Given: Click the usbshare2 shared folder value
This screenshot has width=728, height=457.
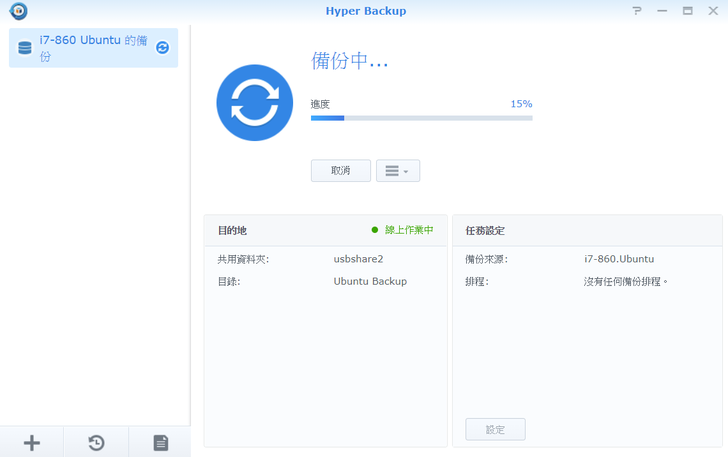Looking at the screenshot, I should (x=358, y=259).
